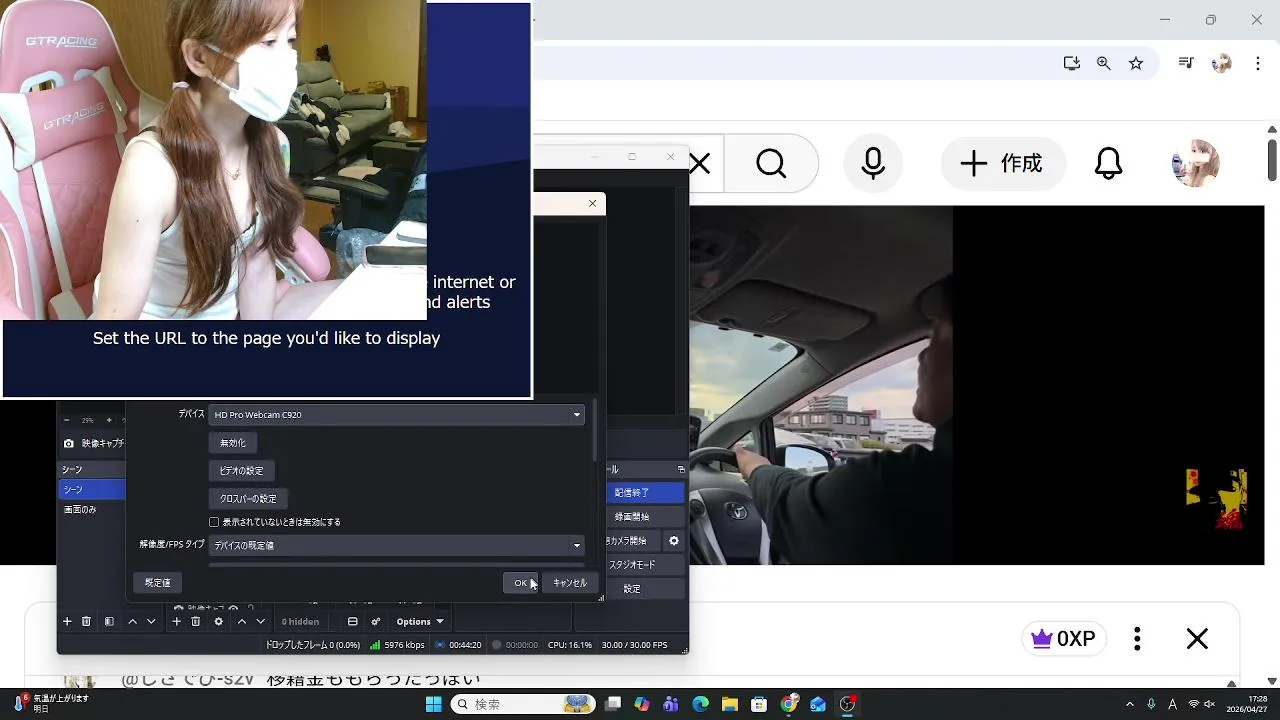This screenshot has height=720, width=1280.
Task: Open the Options dropdown in OBS mixer
Action: (x=420, y=622)
